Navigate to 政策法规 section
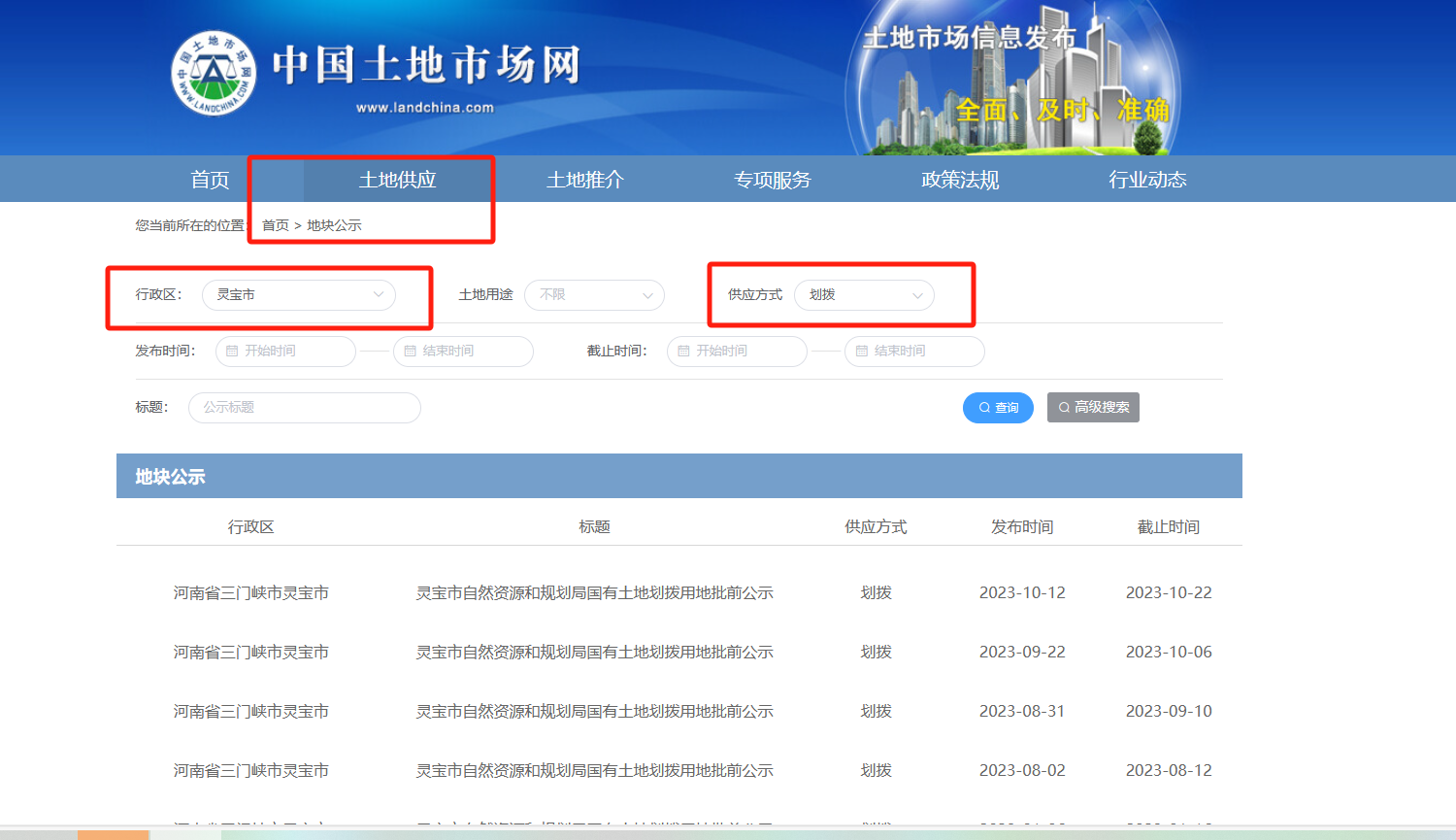This screenshot has width=1456, height=840. (x=960, y=180)
